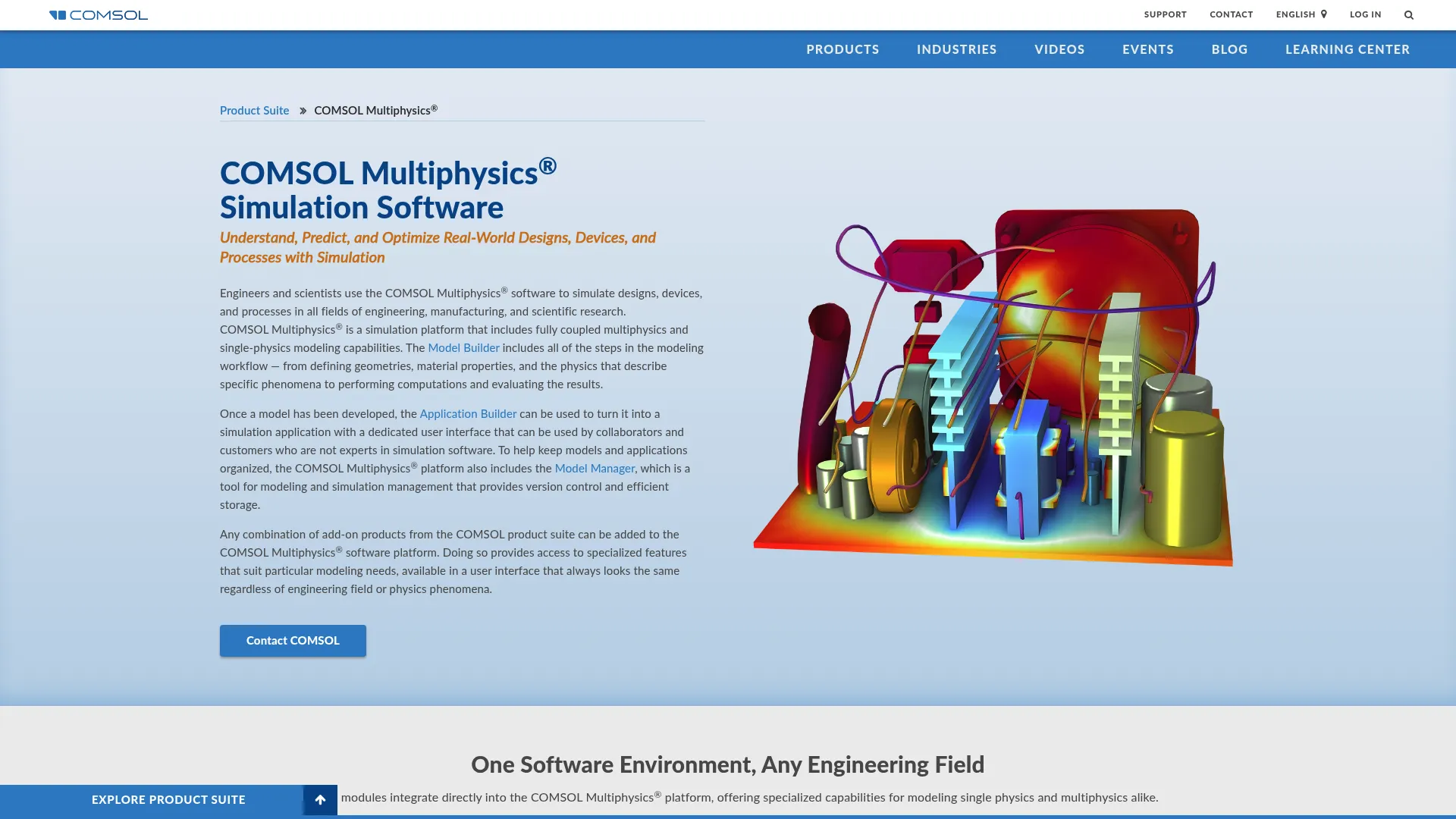Open the LEARNING CENTER
The height and width of the screenshot is (819, 1456).
(x=1348, y=49)
